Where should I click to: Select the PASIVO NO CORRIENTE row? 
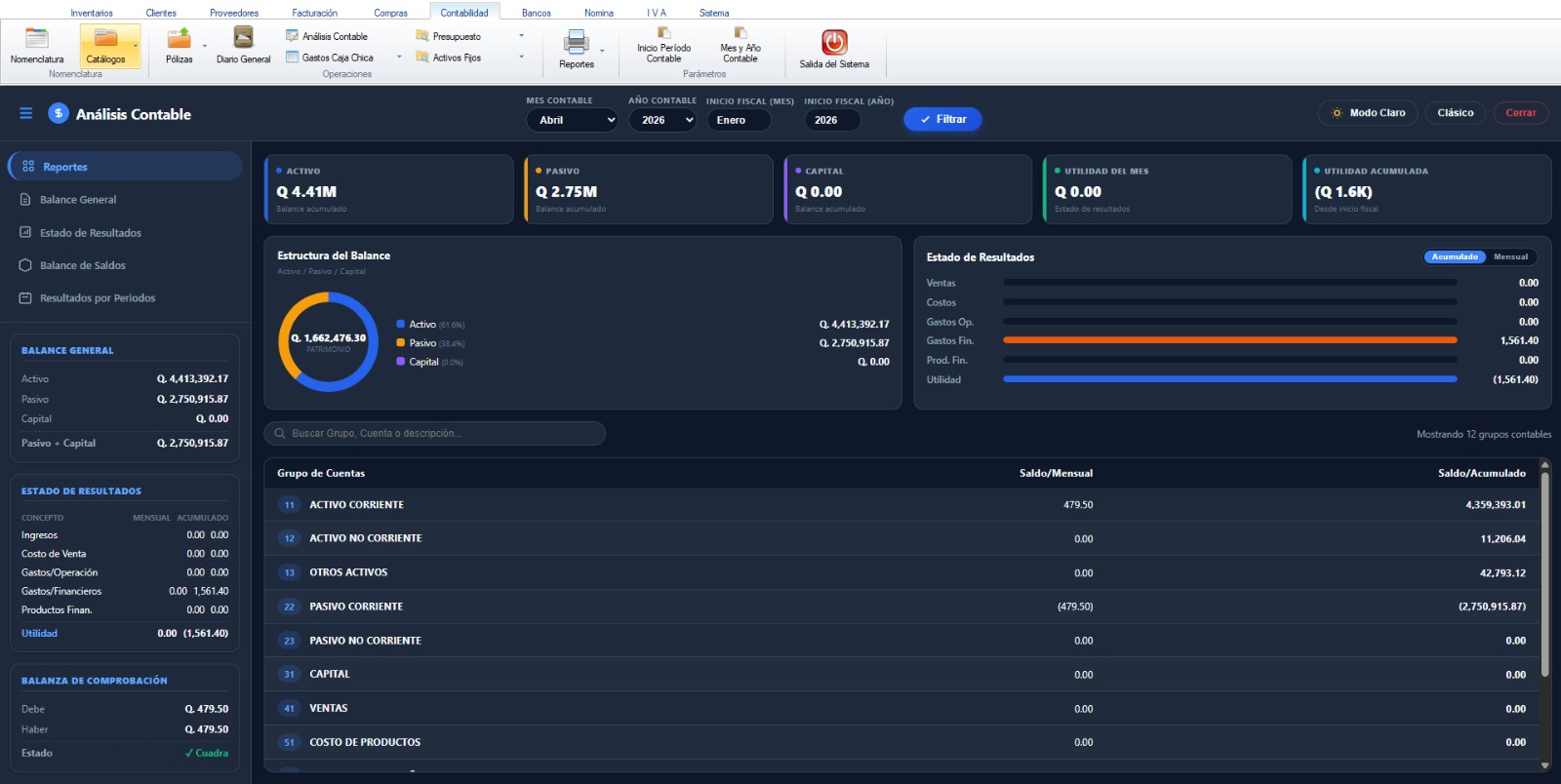tap(901, 641)
